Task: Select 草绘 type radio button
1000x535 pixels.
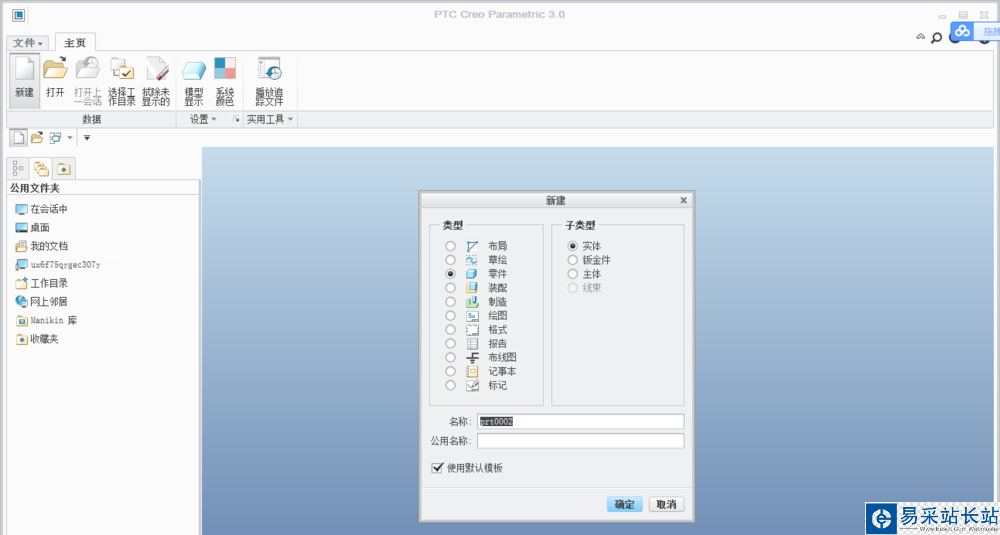Action: pyautogui.click(x=450, y=260)
